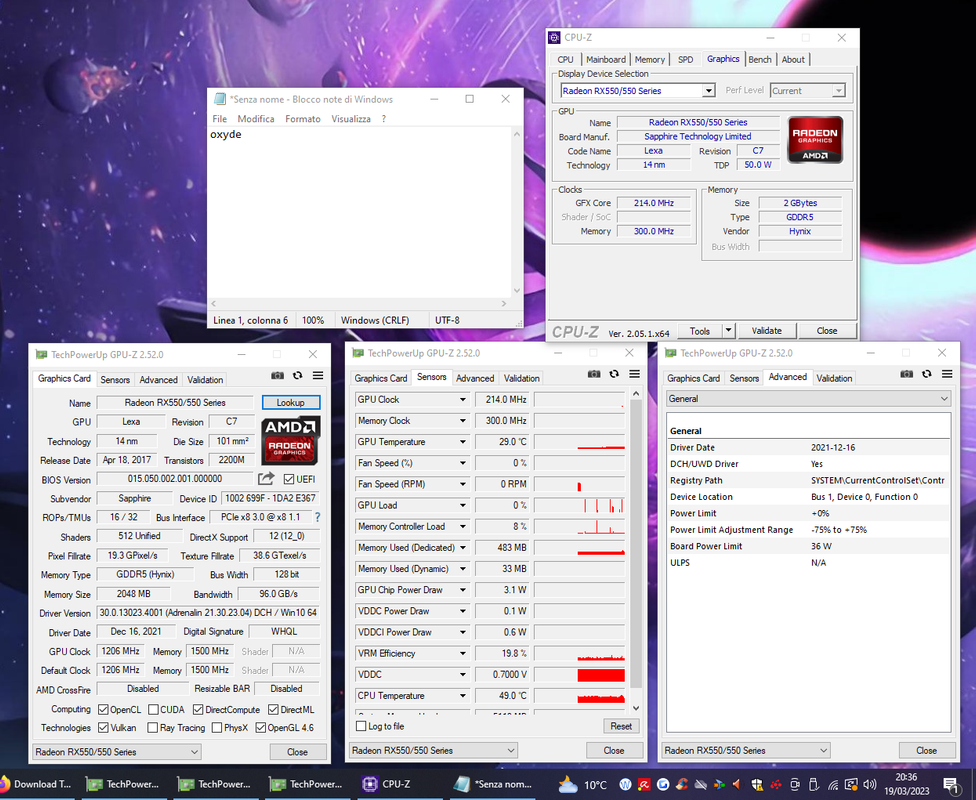Open GPU Load sensor dropdown arrow
The height and width of the screenshot is (800, 976).
pyautogui.click(x=462, y=506)
